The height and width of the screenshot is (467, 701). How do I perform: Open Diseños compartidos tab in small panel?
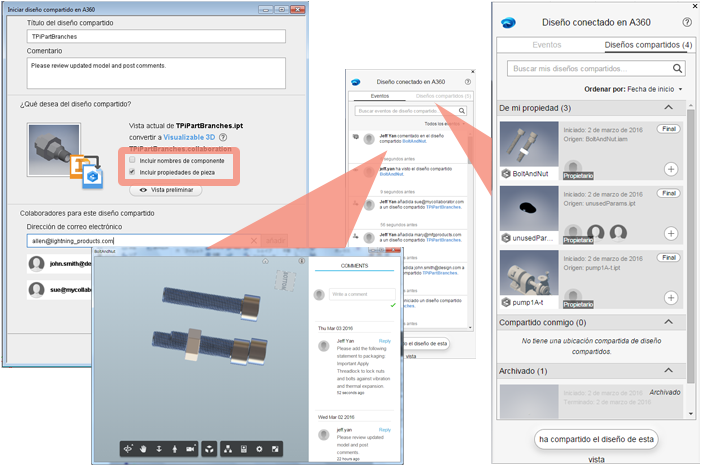click(443, 96)
